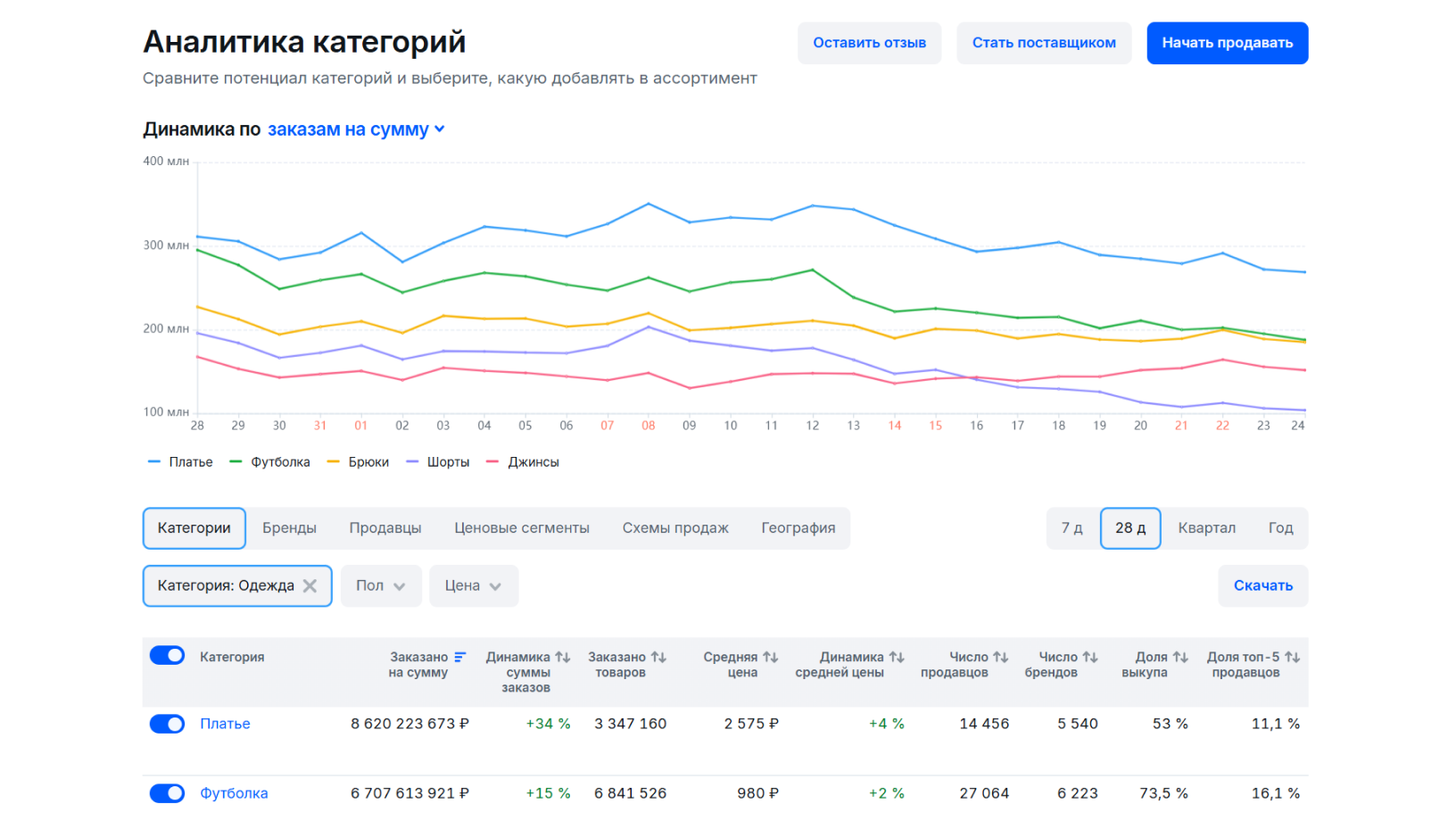Sort by Число продавцов arrows icon
Image resolution: width=1456 pixels, height=821 pixels.
[1000, 658]
